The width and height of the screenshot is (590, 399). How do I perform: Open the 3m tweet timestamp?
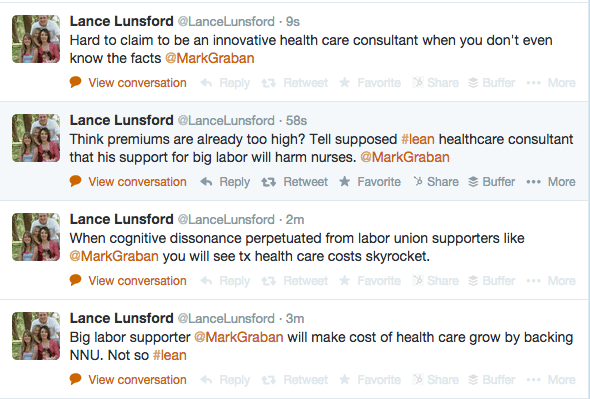295,318
